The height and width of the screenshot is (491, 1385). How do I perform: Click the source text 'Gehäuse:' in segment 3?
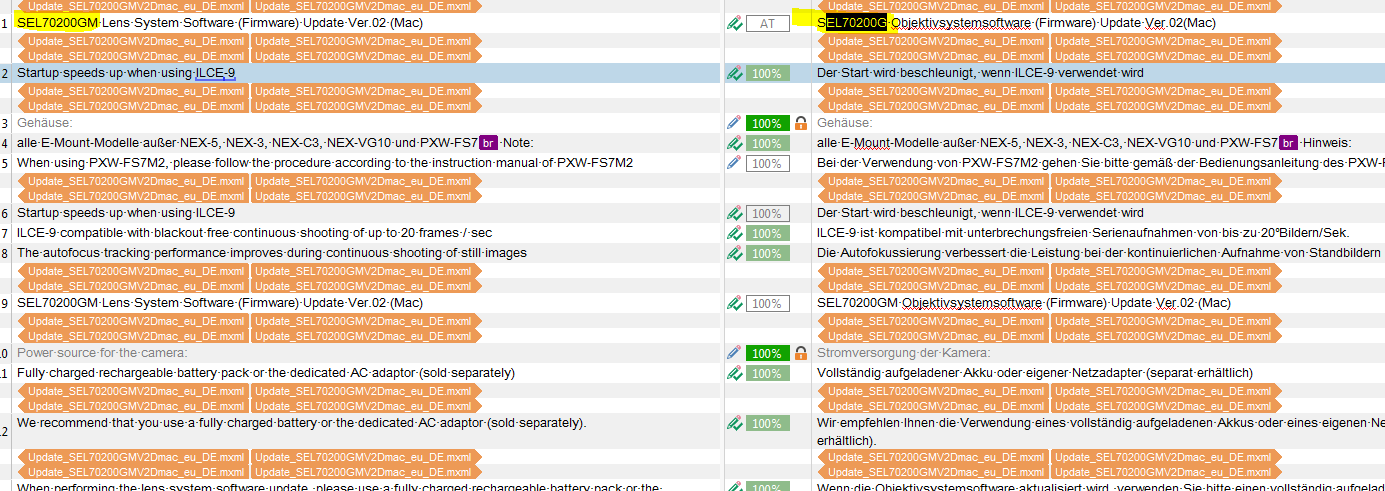[45, 123]
